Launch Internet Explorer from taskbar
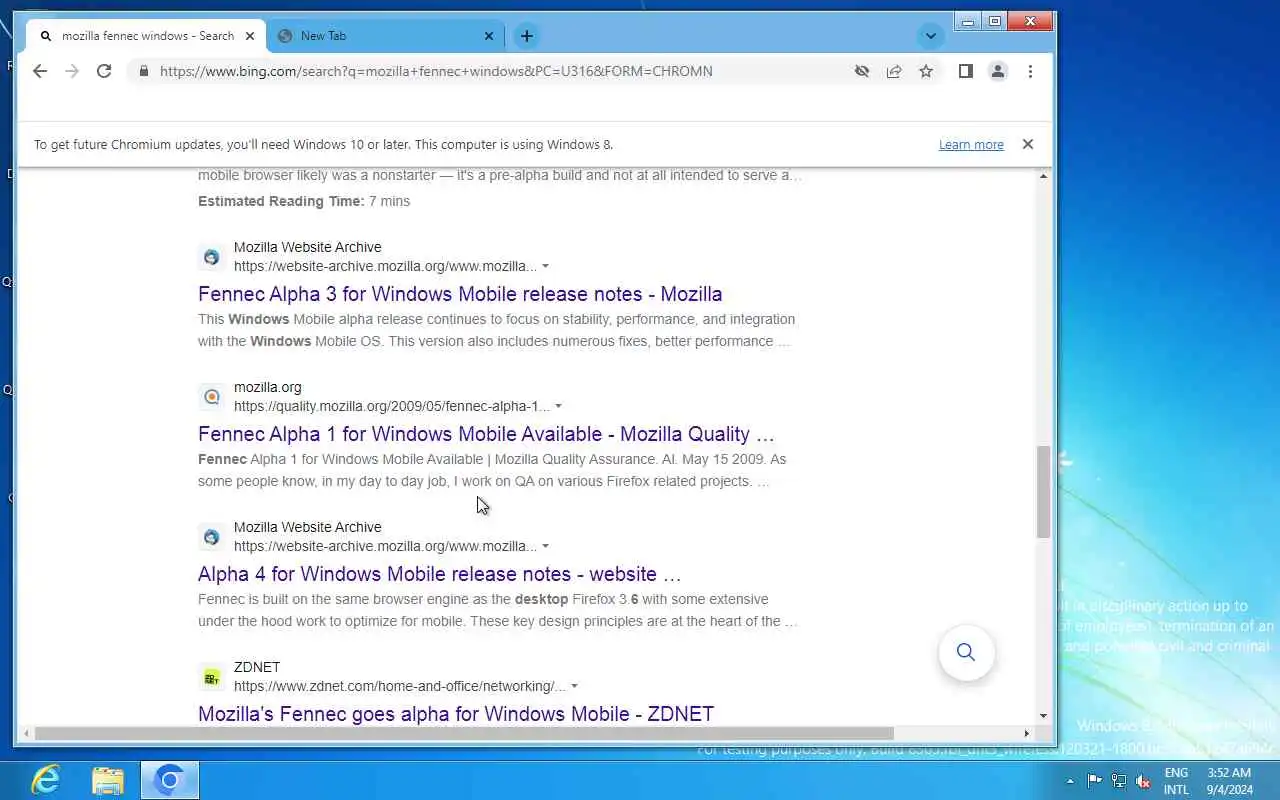Screen dimensions: 1280x800 click(x=46, y=780)
